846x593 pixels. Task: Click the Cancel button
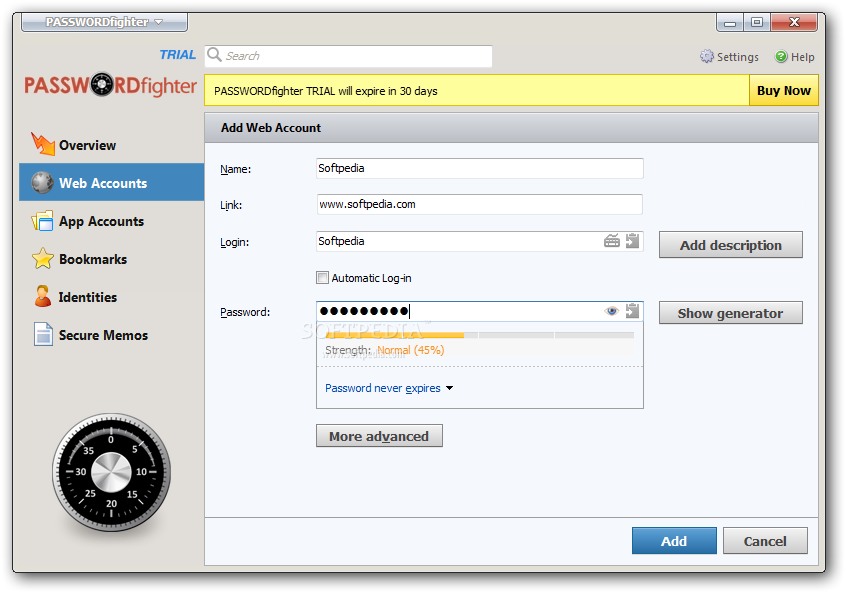click(x=765, y=541)
